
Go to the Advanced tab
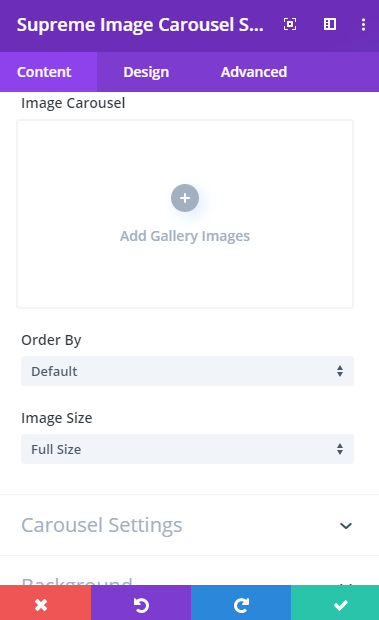point(254,72)
